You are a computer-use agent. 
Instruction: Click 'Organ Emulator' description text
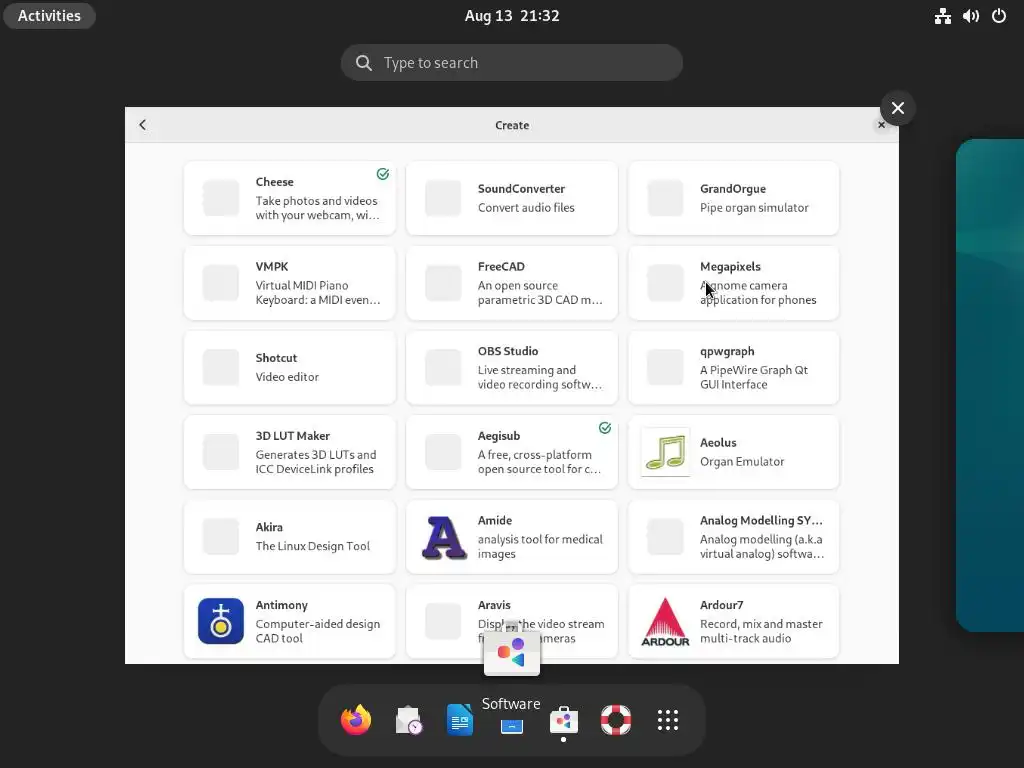(x=741, y=462)
